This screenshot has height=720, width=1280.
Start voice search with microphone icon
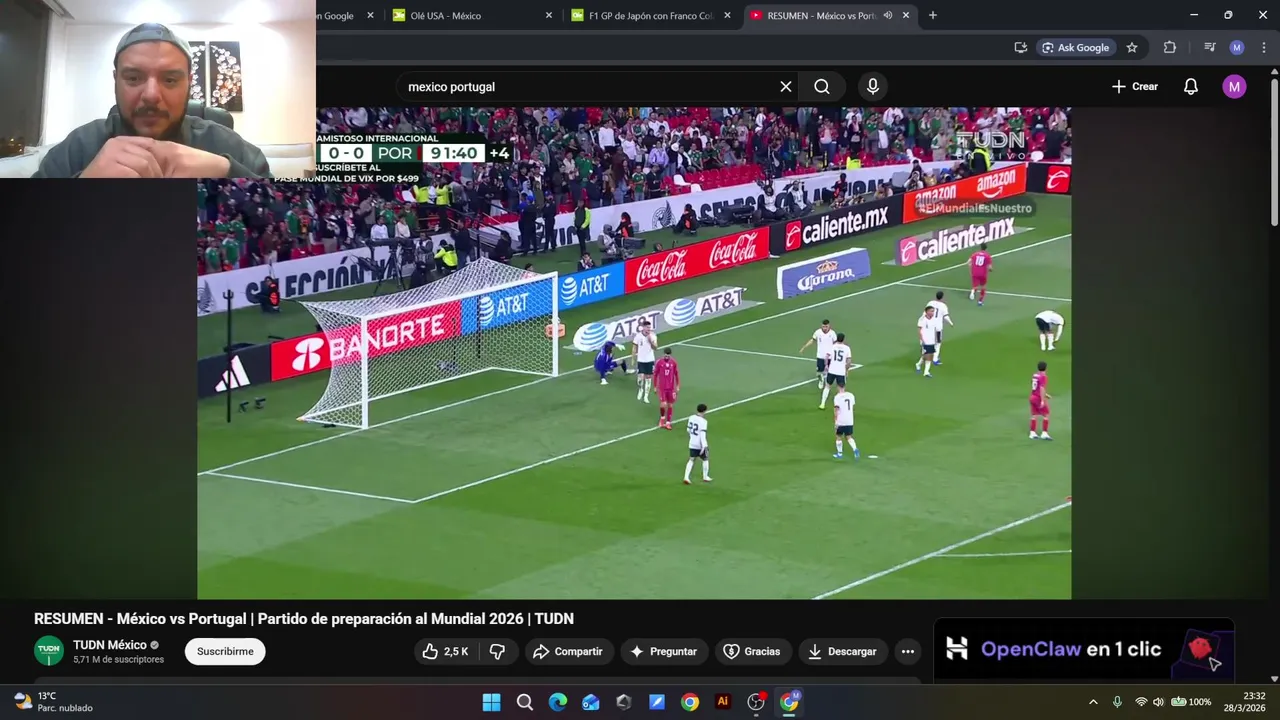pos(873,87)
